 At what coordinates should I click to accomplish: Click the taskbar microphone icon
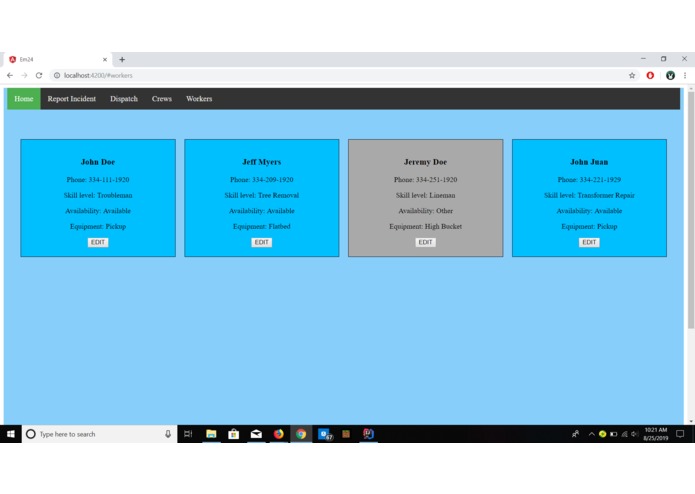tap(168, 434)
